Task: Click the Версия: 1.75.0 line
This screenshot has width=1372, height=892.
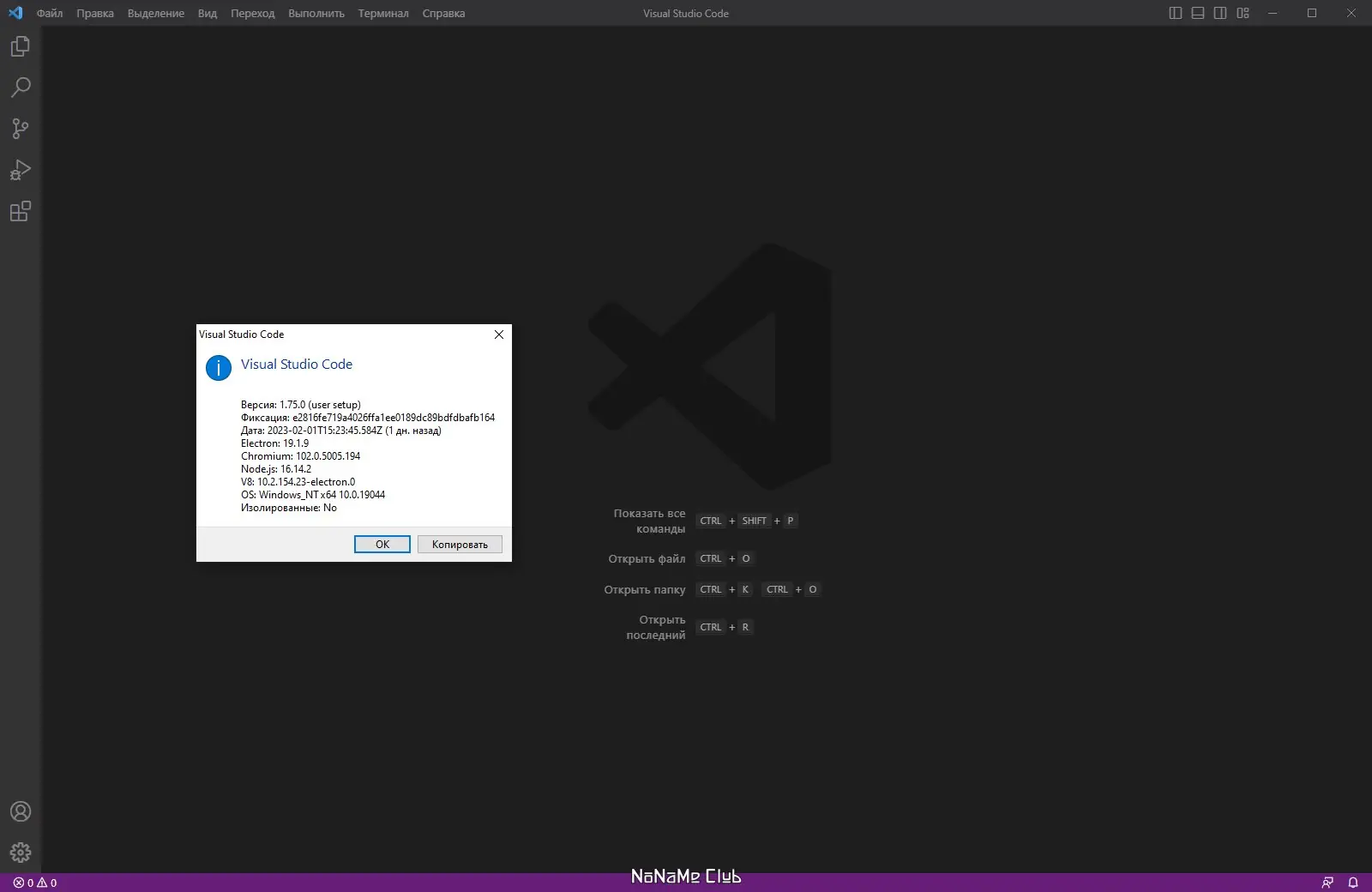Action: [301, 405]
